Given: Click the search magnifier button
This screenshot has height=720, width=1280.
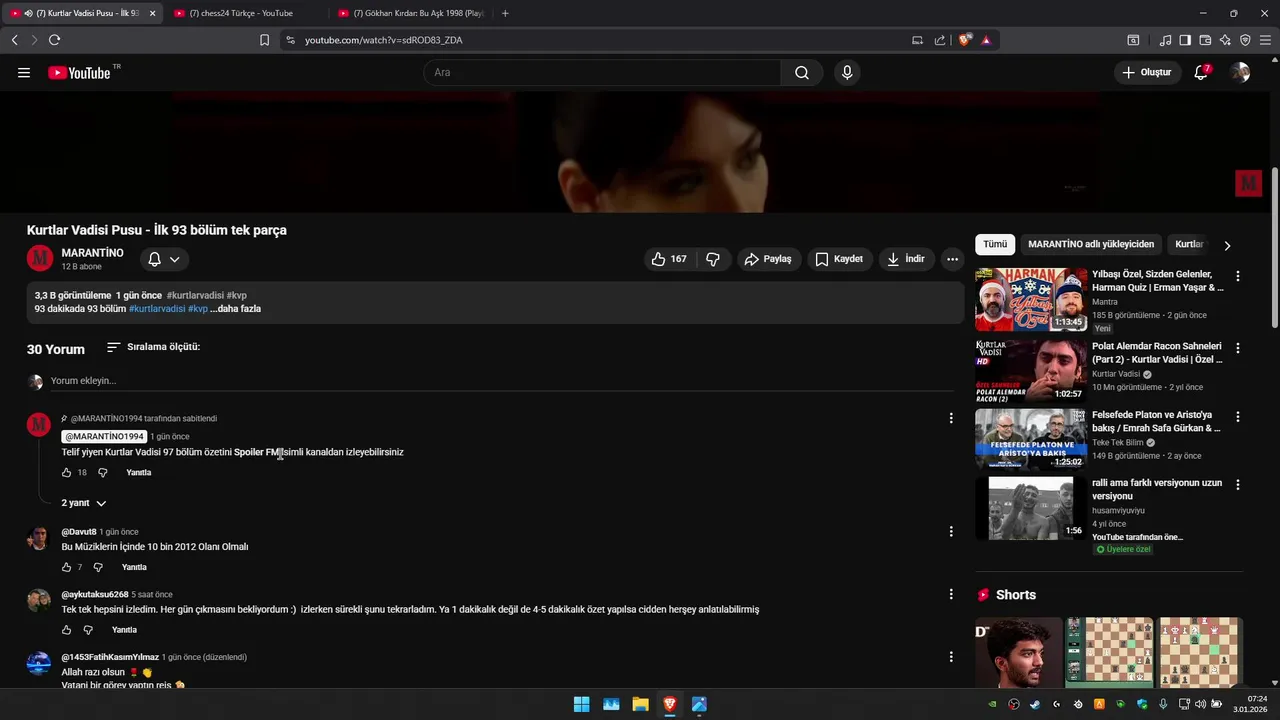Looking at the screenshot, I should click(802, 72).
